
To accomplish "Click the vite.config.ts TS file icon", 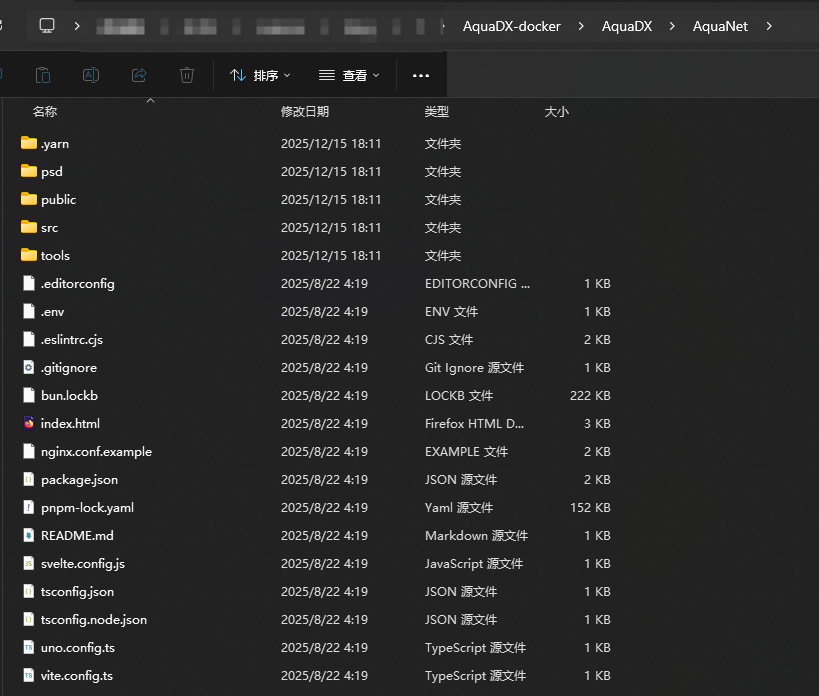I will coord(29,675).
